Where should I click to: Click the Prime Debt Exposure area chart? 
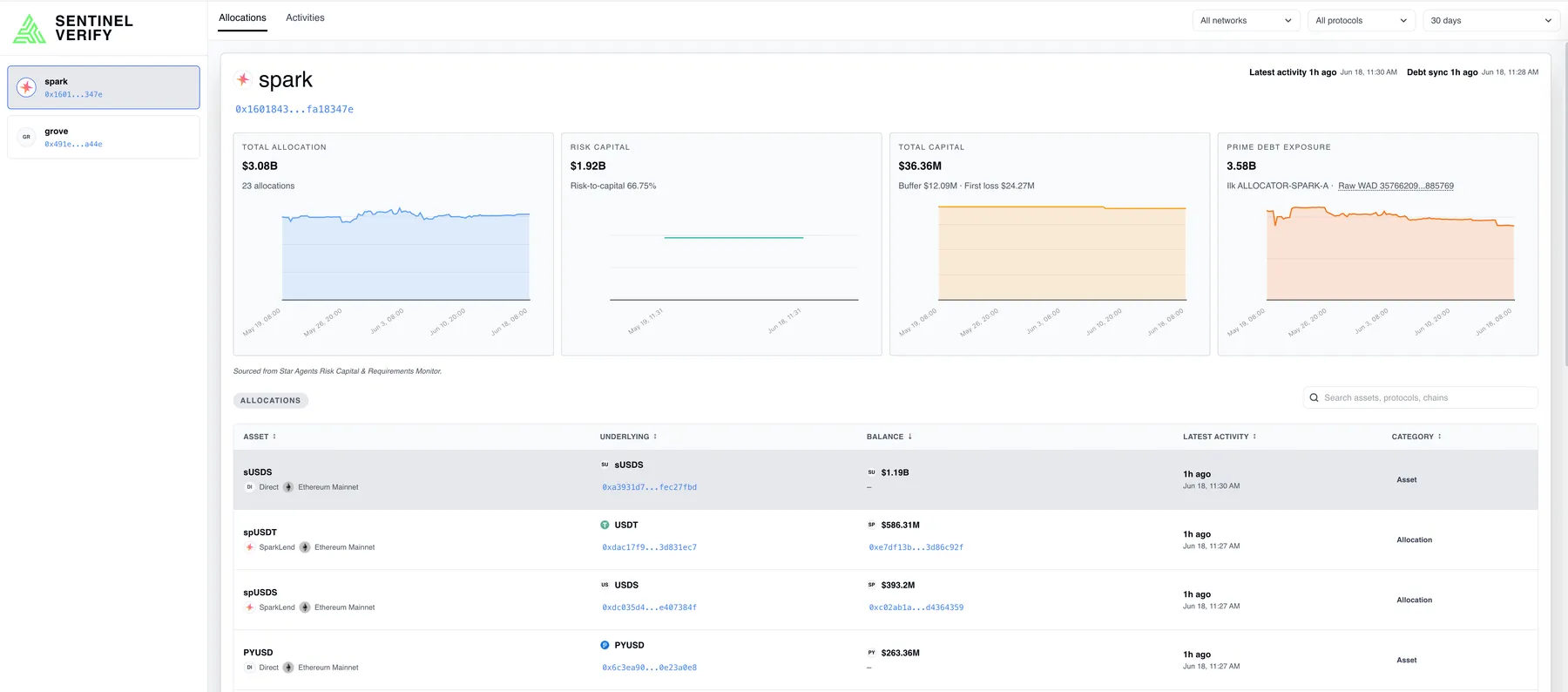[x=1390, y=253]
